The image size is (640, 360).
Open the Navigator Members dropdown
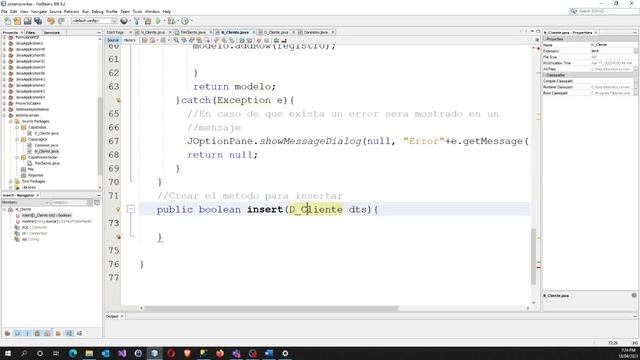25,202
